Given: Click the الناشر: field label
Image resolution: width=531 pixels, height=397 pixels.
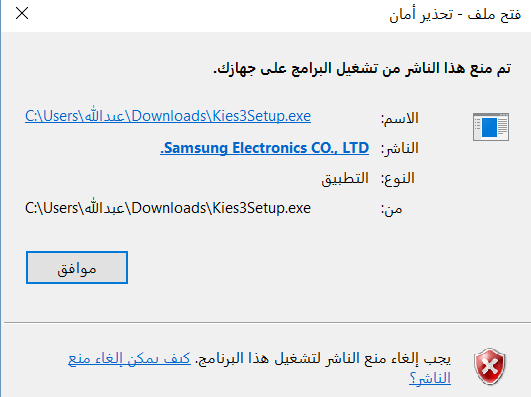Looking at the screenshot, I should pos(400,148).
